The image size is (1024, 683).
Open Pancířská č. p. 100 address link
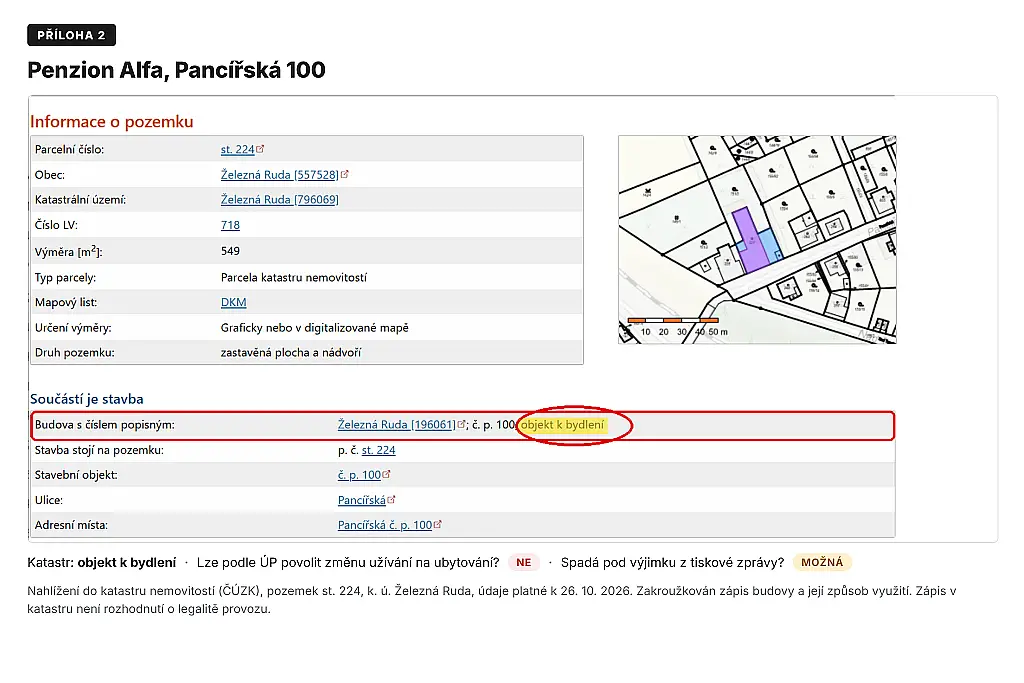tap(385, 525)
